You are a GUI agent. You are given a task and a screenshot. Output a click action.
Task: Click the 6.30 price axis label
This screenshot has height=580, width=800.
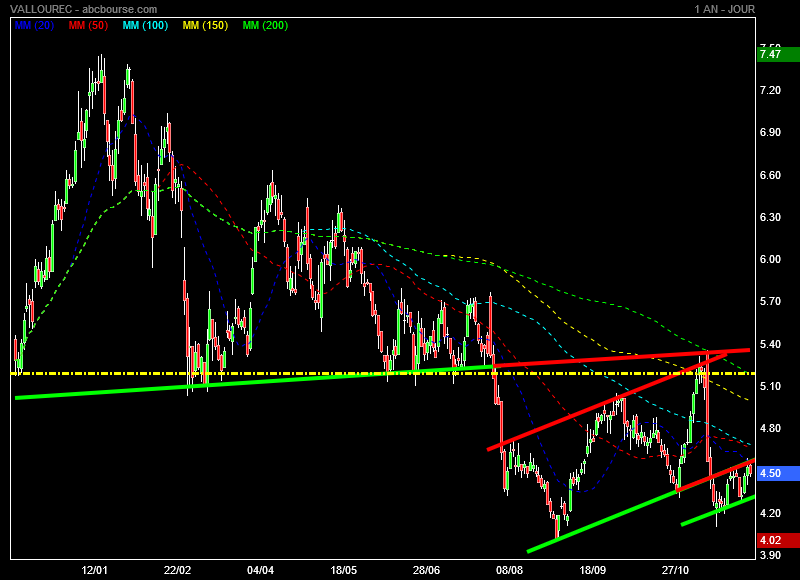click(770, 217)
